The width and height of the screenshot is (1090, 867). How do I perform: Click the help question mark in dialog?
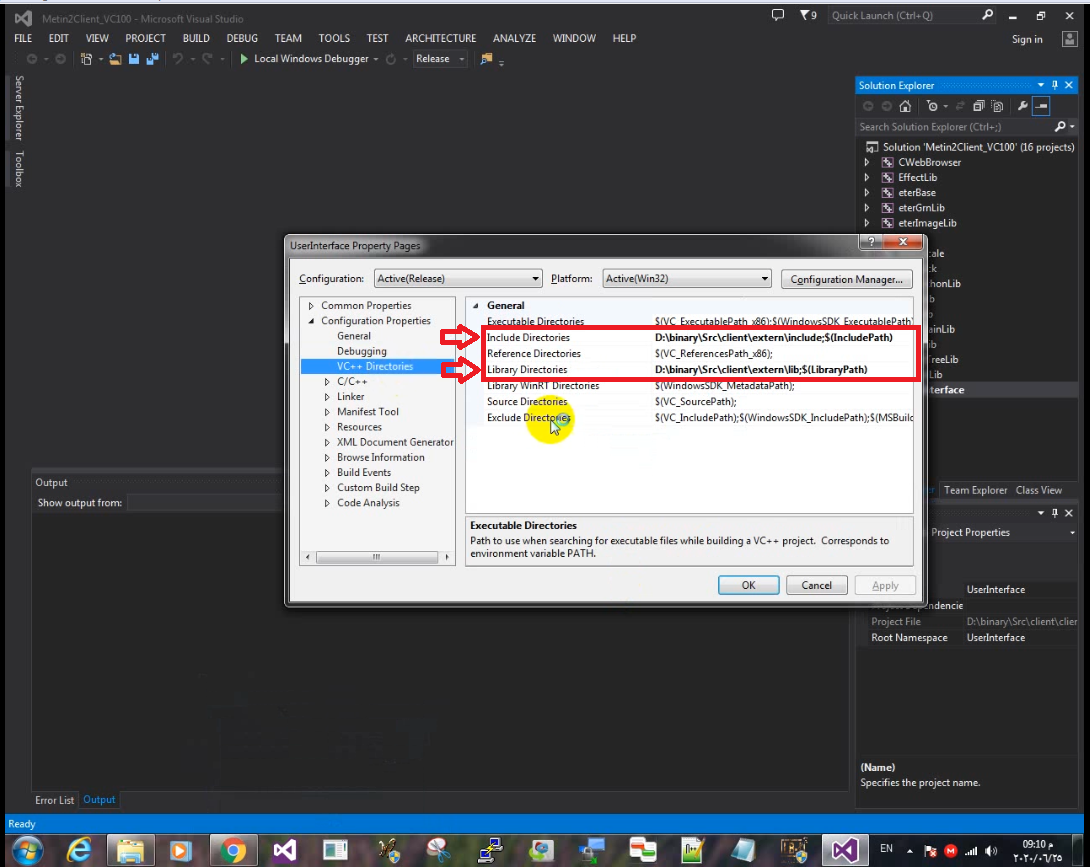click(x=871, y=241)
